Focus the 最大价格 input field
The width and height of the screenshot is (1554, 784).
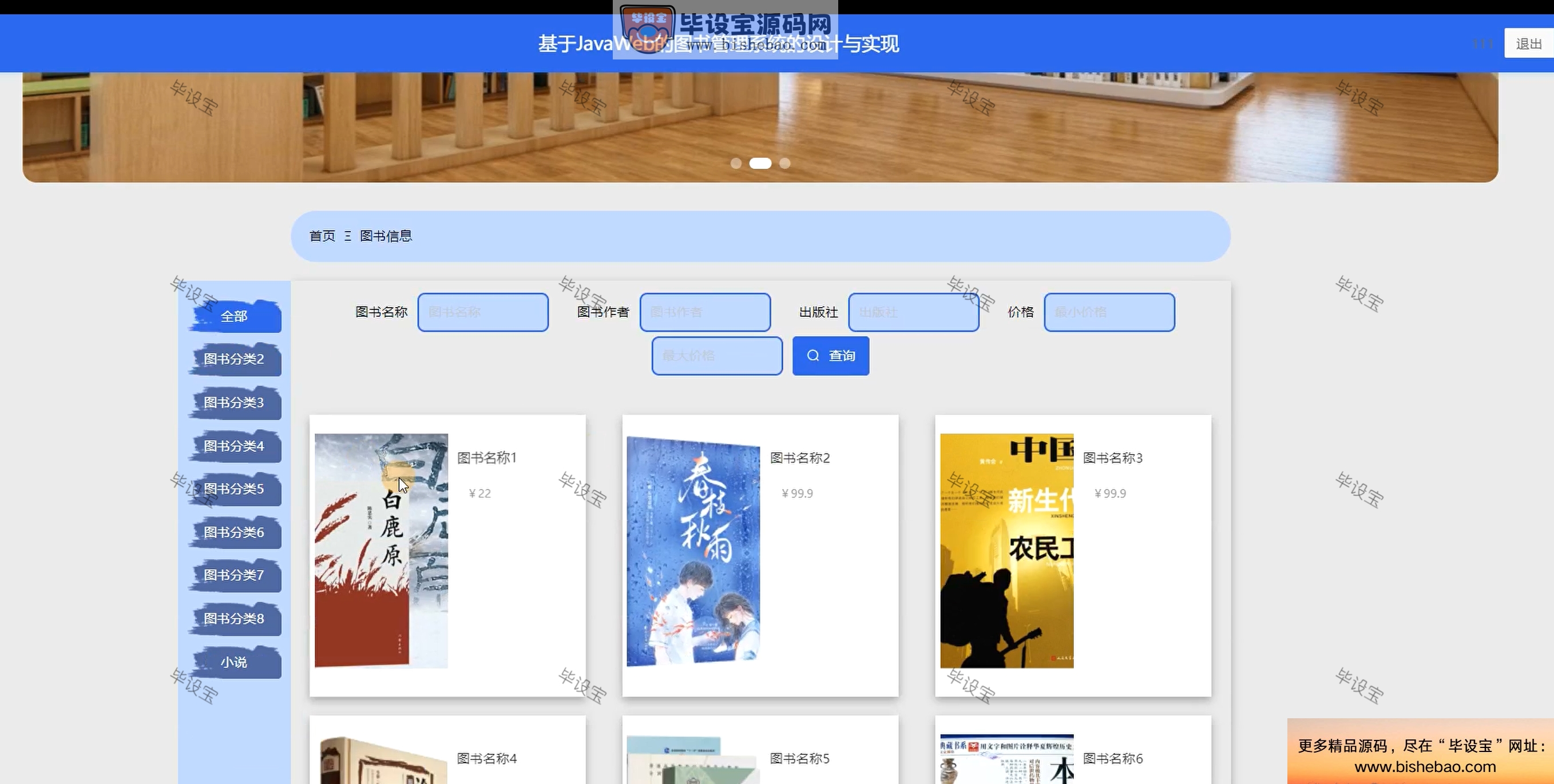coord(717,356)
